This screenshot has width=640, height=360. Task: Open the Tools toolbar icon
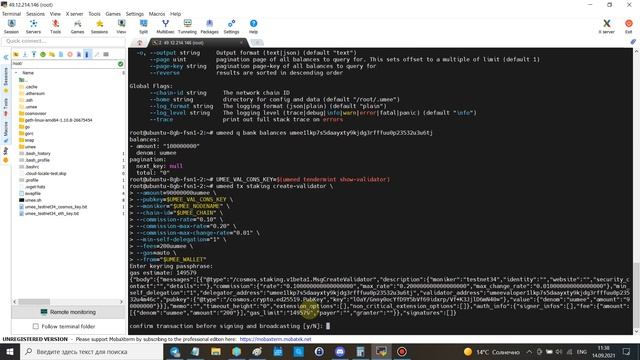(55, 27)
